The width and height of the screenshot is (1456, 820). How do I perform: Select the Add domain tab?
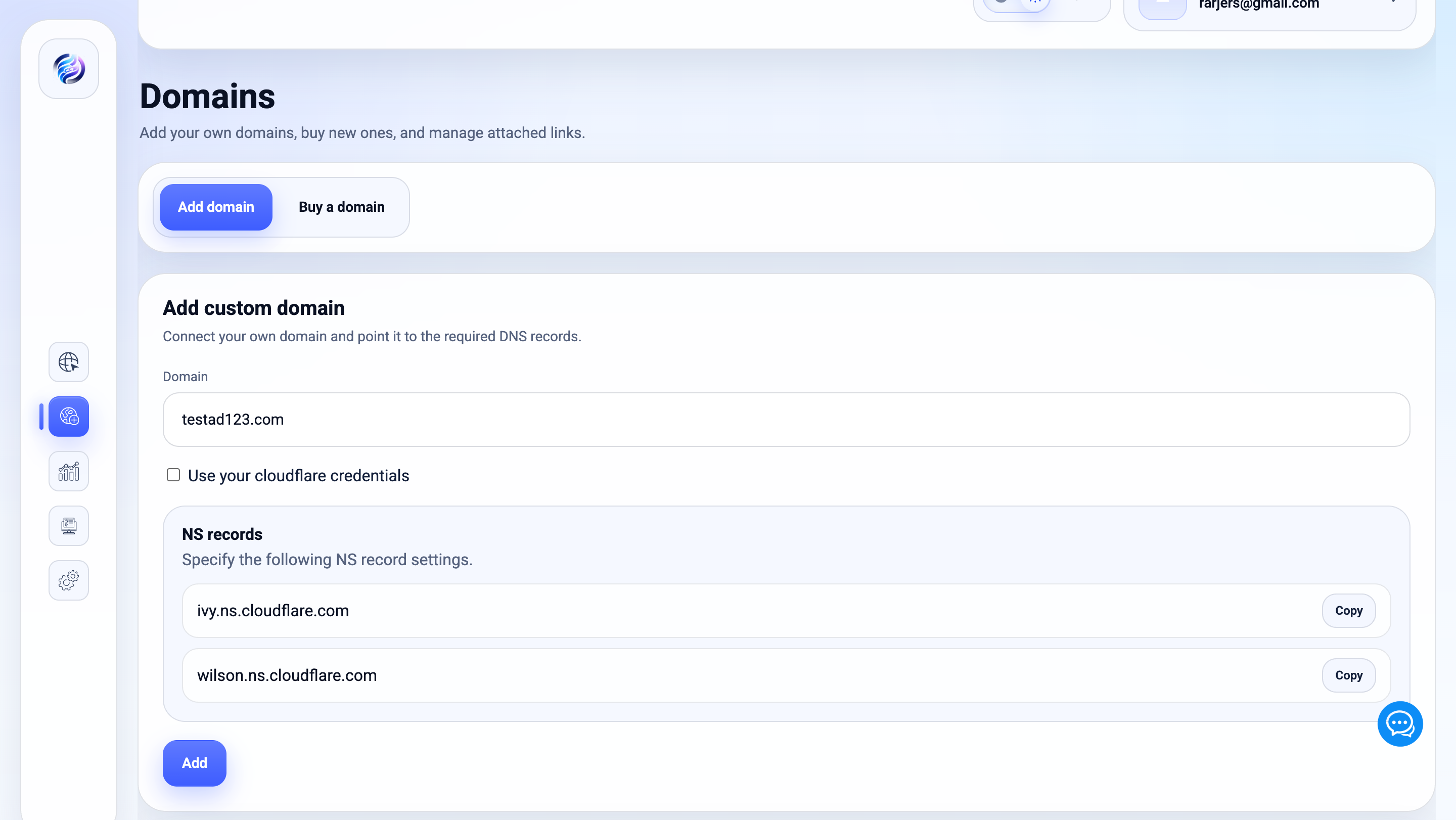[x=215, y=207]
